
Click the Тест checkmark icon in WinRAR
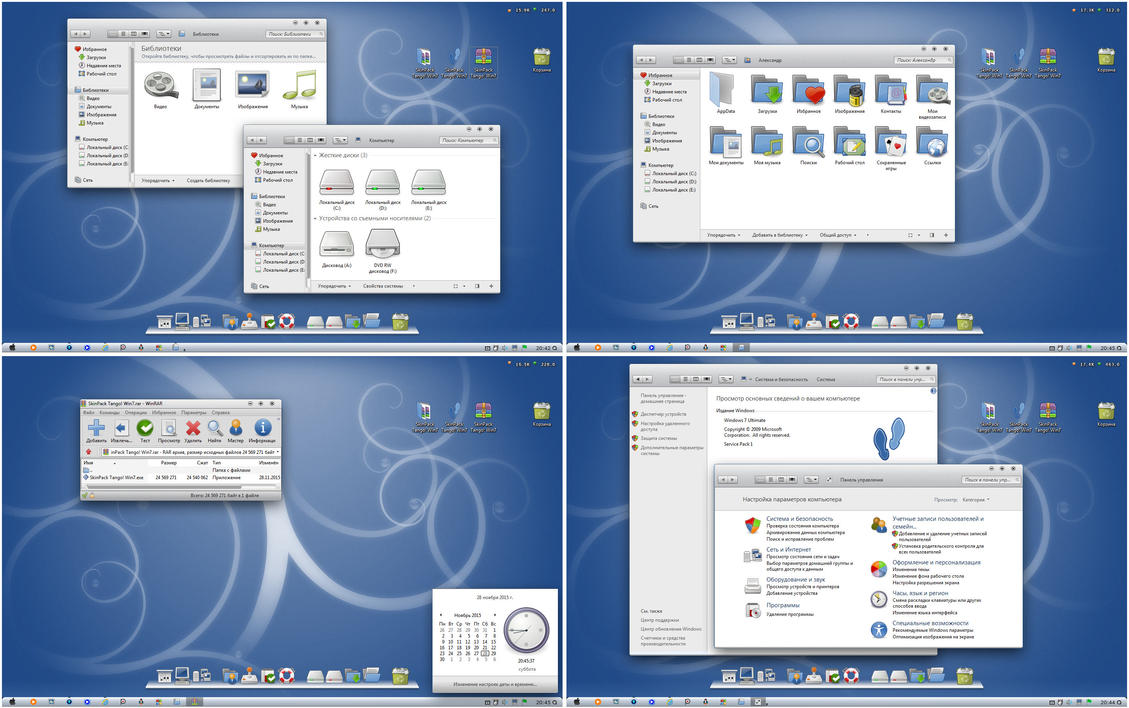(x=145, y=429)
